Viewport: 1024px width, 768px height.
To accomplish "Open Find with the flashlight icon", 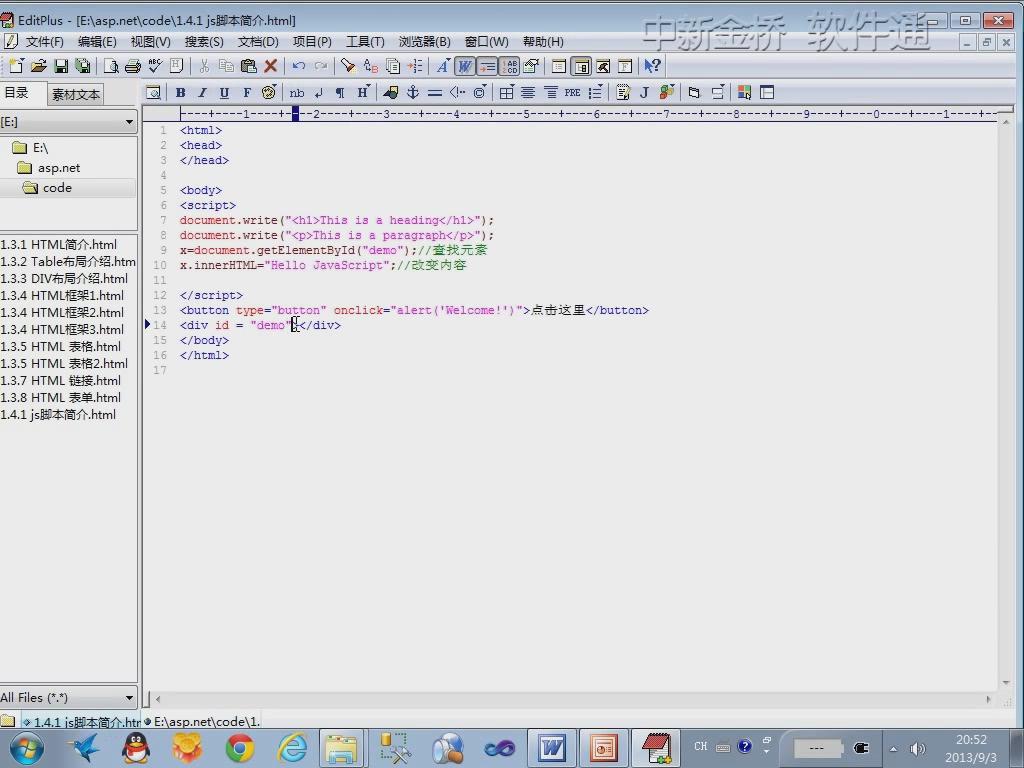I will pos(347,66).
